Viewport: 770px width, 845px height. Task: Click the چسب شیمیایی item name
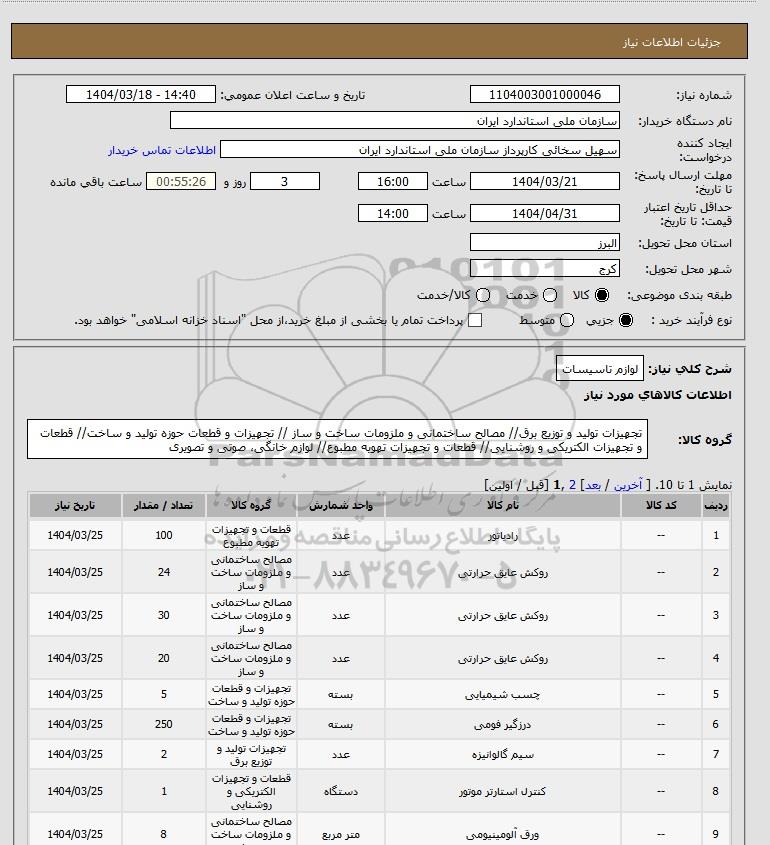pyautogui.click(x=503, y=695)
